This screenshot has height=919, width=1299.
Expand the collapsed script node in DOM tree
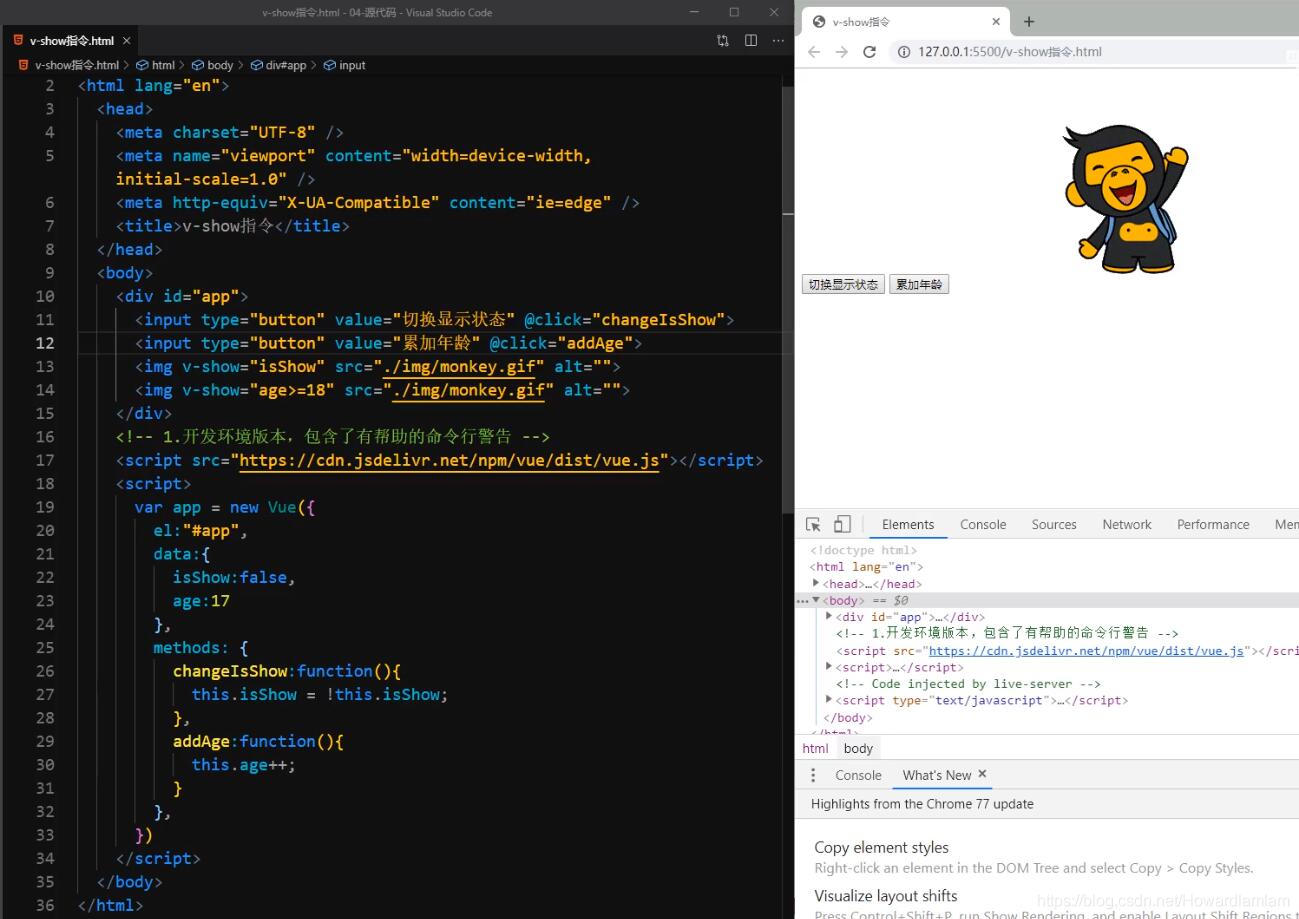pos(829,666)
